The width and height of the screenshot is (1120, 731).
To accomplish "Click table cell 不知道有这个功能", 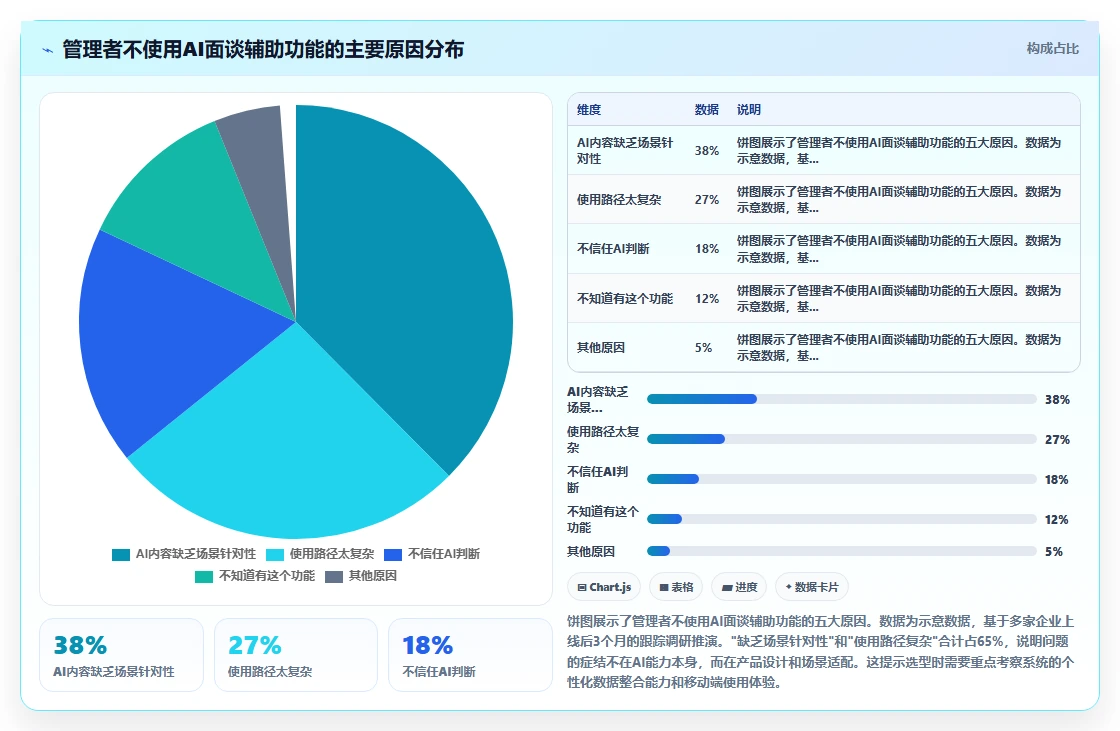I will point(625,298).
